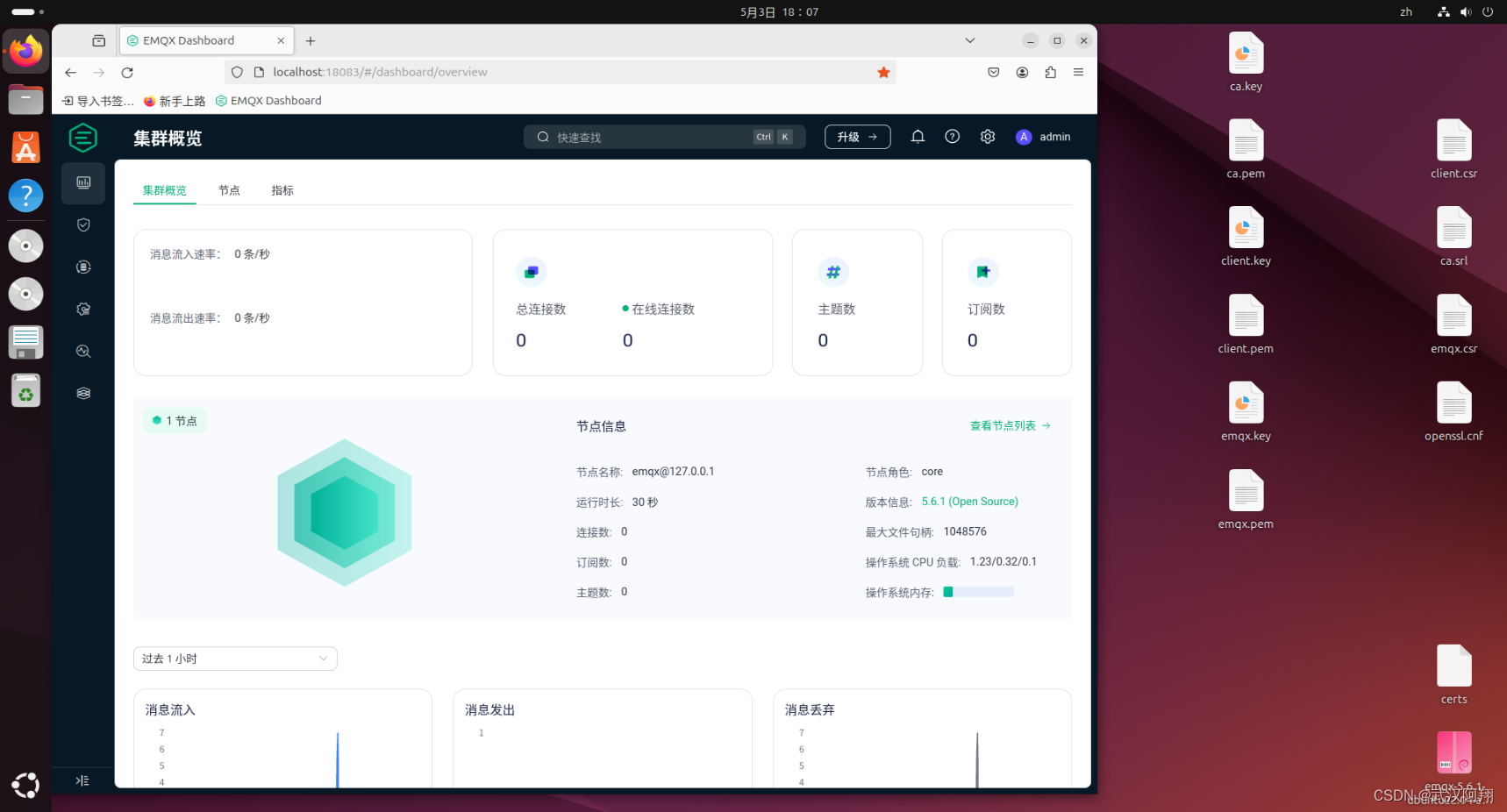This screenshot has height=812, width=1507.
Task: Open Ubuntu Software from the dock
Action: click(x=25, y=147)
